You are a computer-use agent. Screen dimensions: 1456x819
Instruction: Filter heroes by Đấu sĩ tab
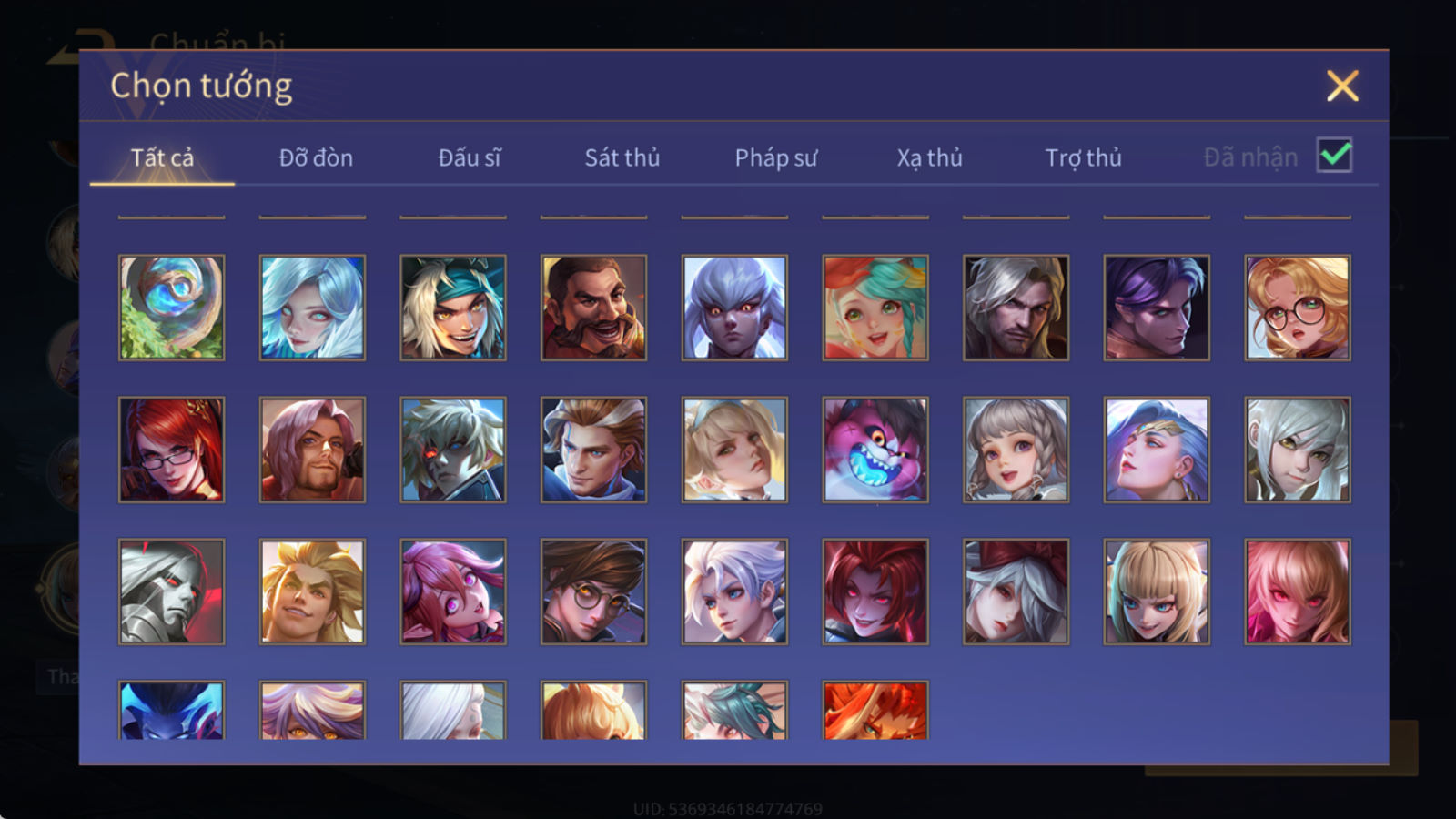[x=470, y=157]
